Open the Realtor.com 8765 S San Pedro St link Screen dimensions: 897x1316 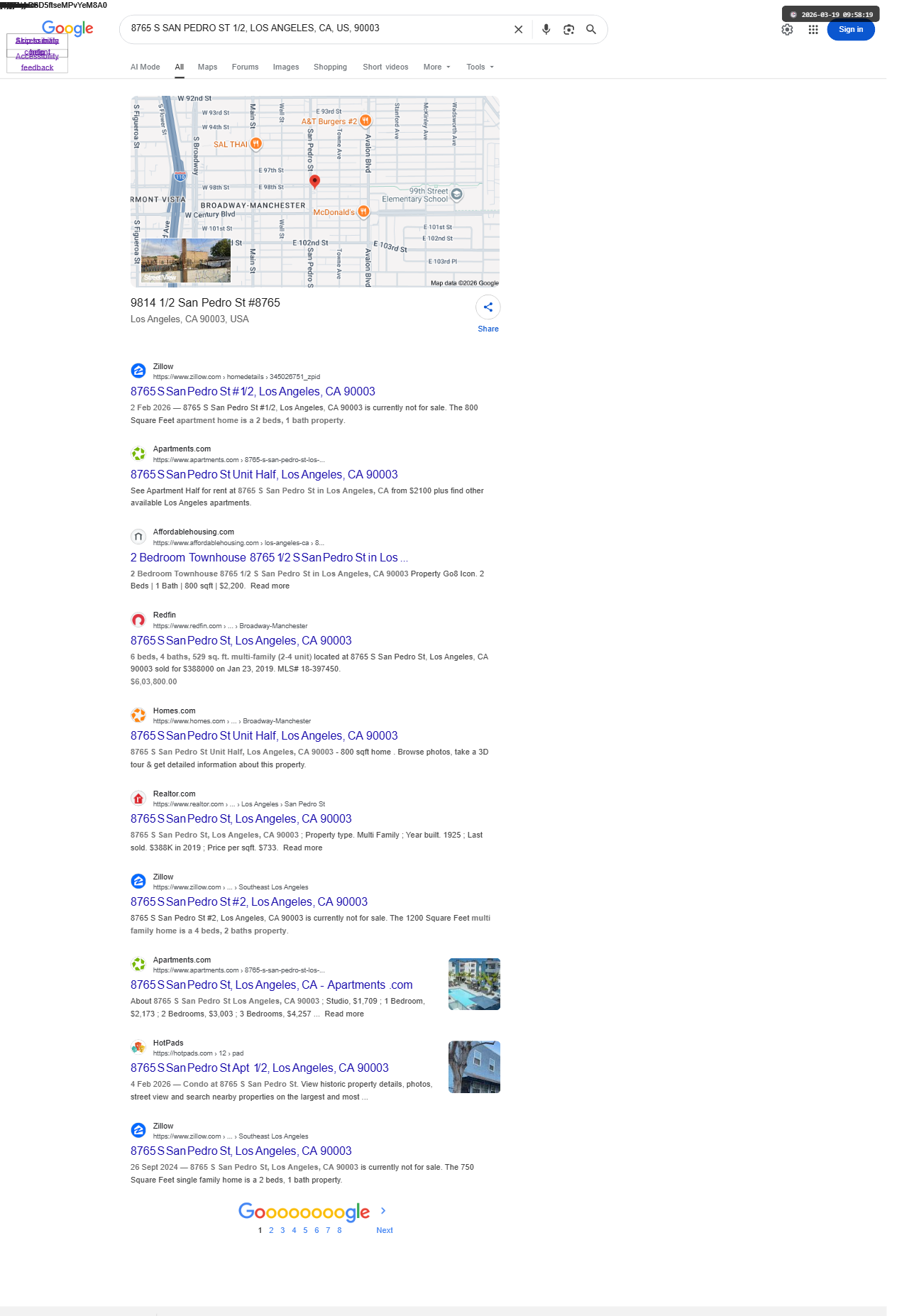pos(241,818)
